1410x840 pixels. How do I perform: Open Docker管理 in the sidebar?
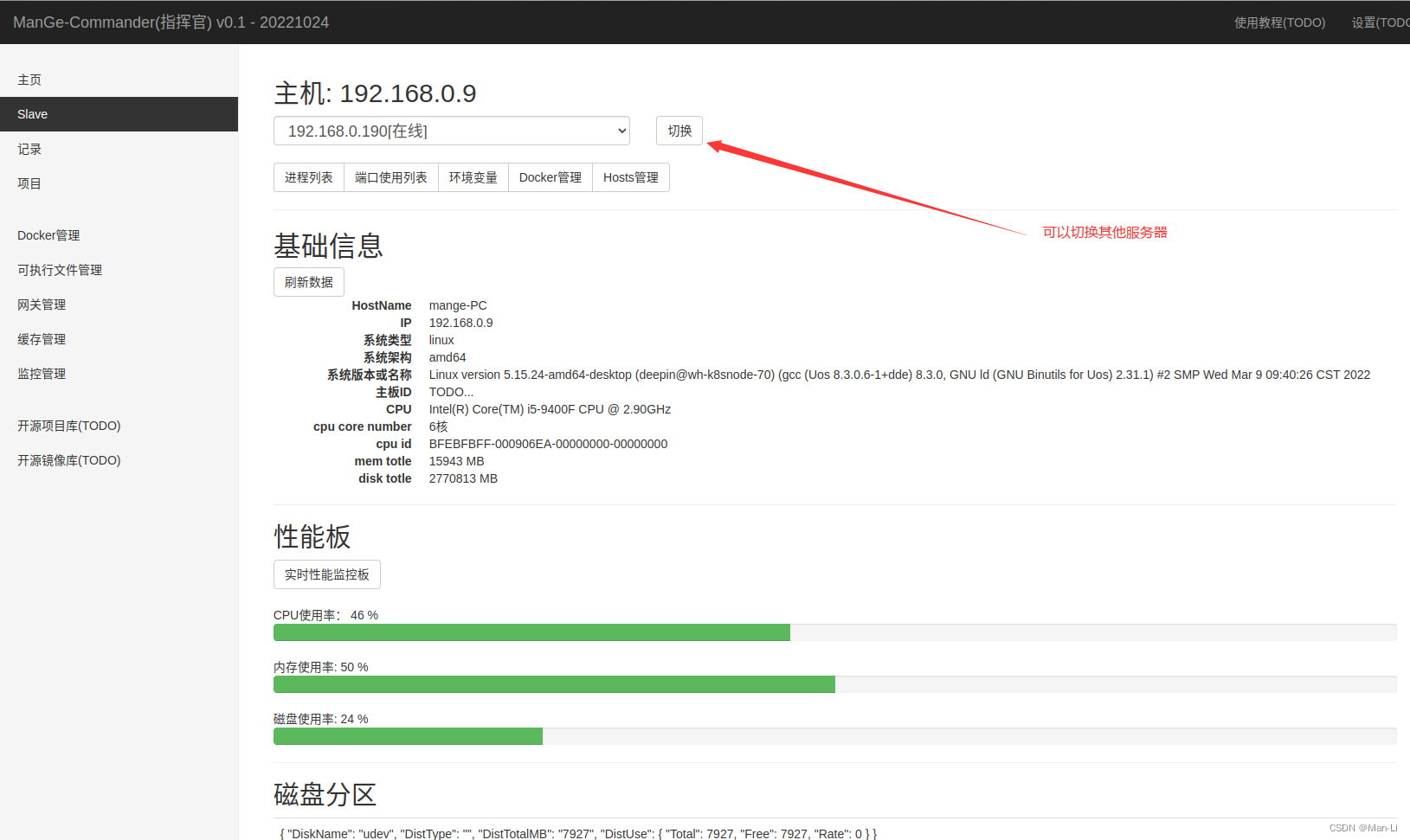48,234
